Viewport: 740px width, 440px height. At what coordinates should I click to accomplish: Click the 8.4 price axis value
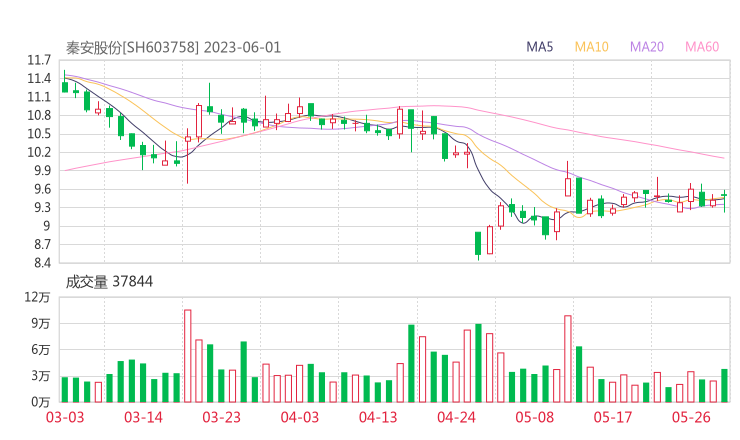(x=42, y=263)
